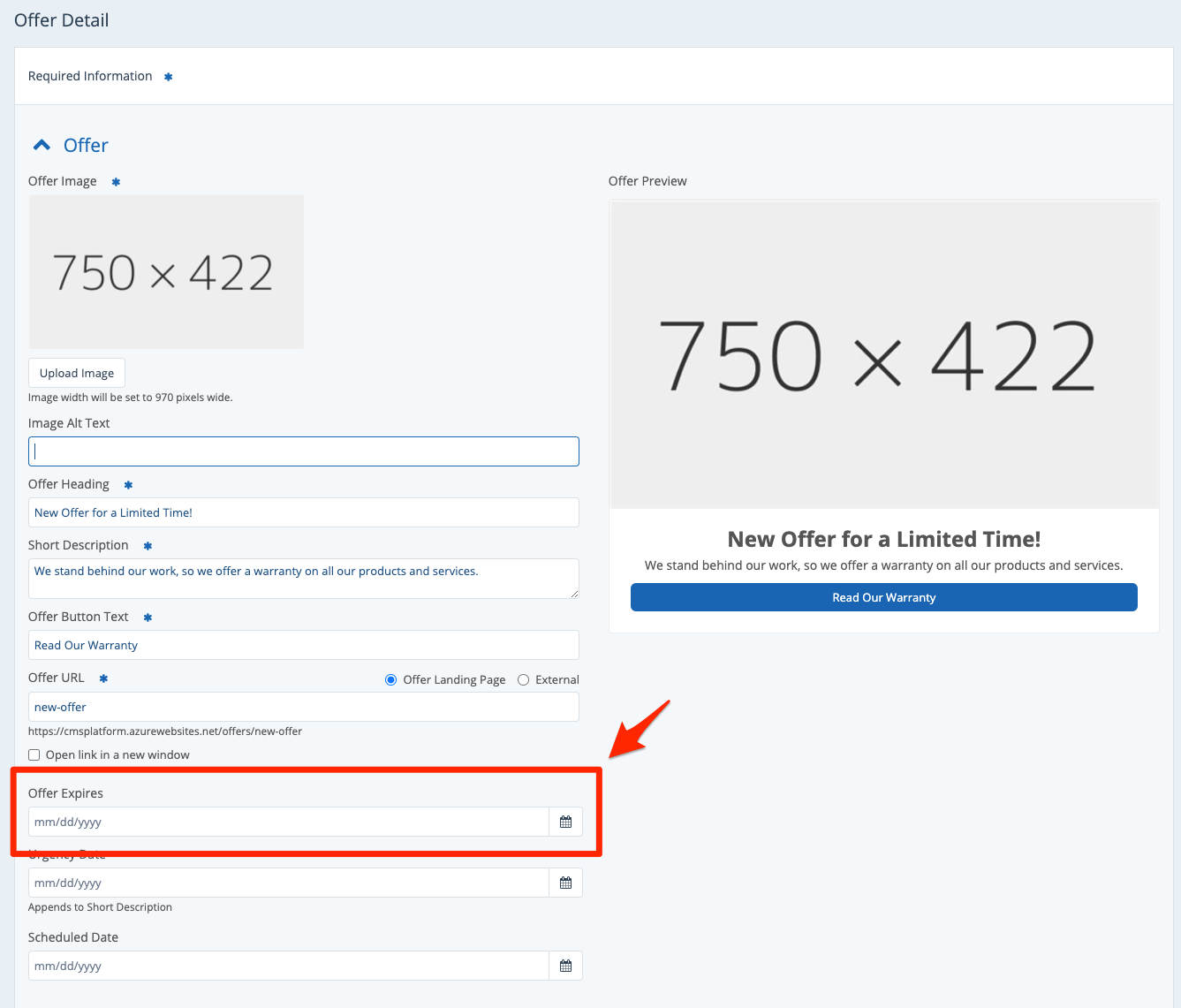1181x1008 pixels.
Task: Select the Offer Landing Page radio option
Action: point(390,679)
